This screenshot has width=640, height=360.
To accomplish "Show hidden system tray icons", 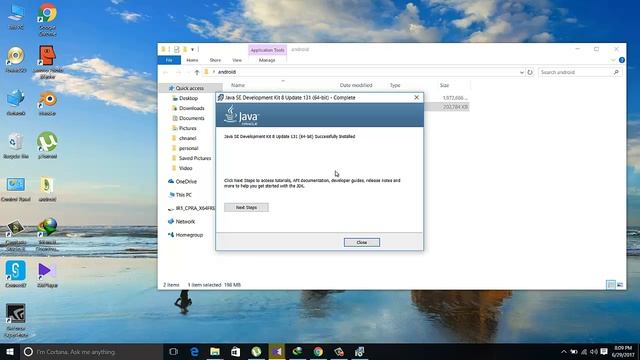I will [564, 351].
